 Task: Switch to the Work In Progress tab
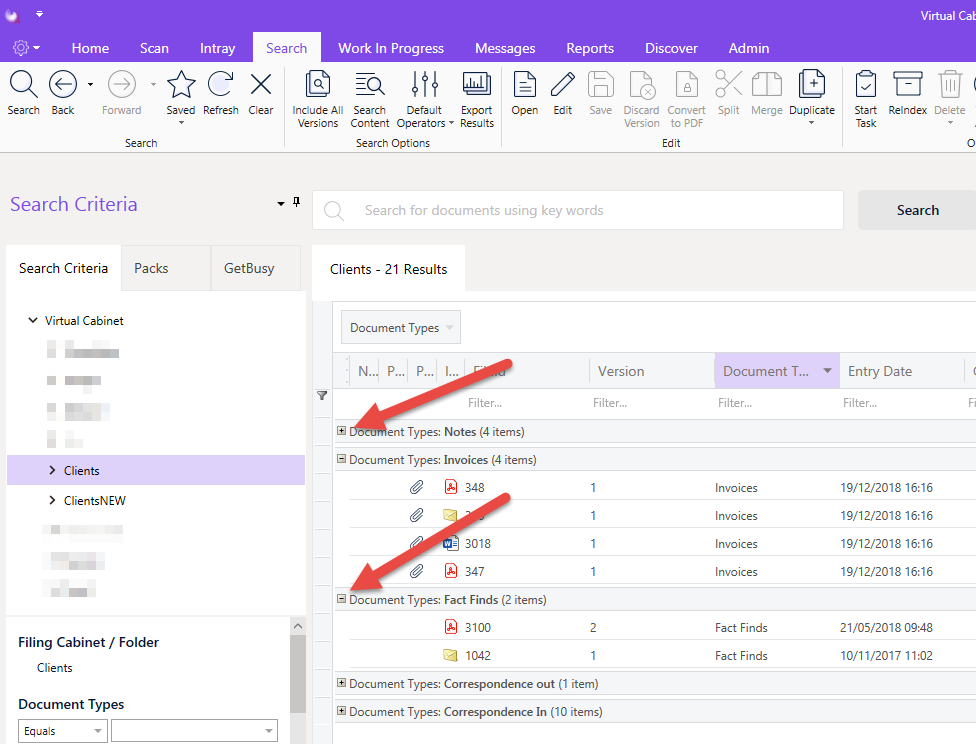391,48
